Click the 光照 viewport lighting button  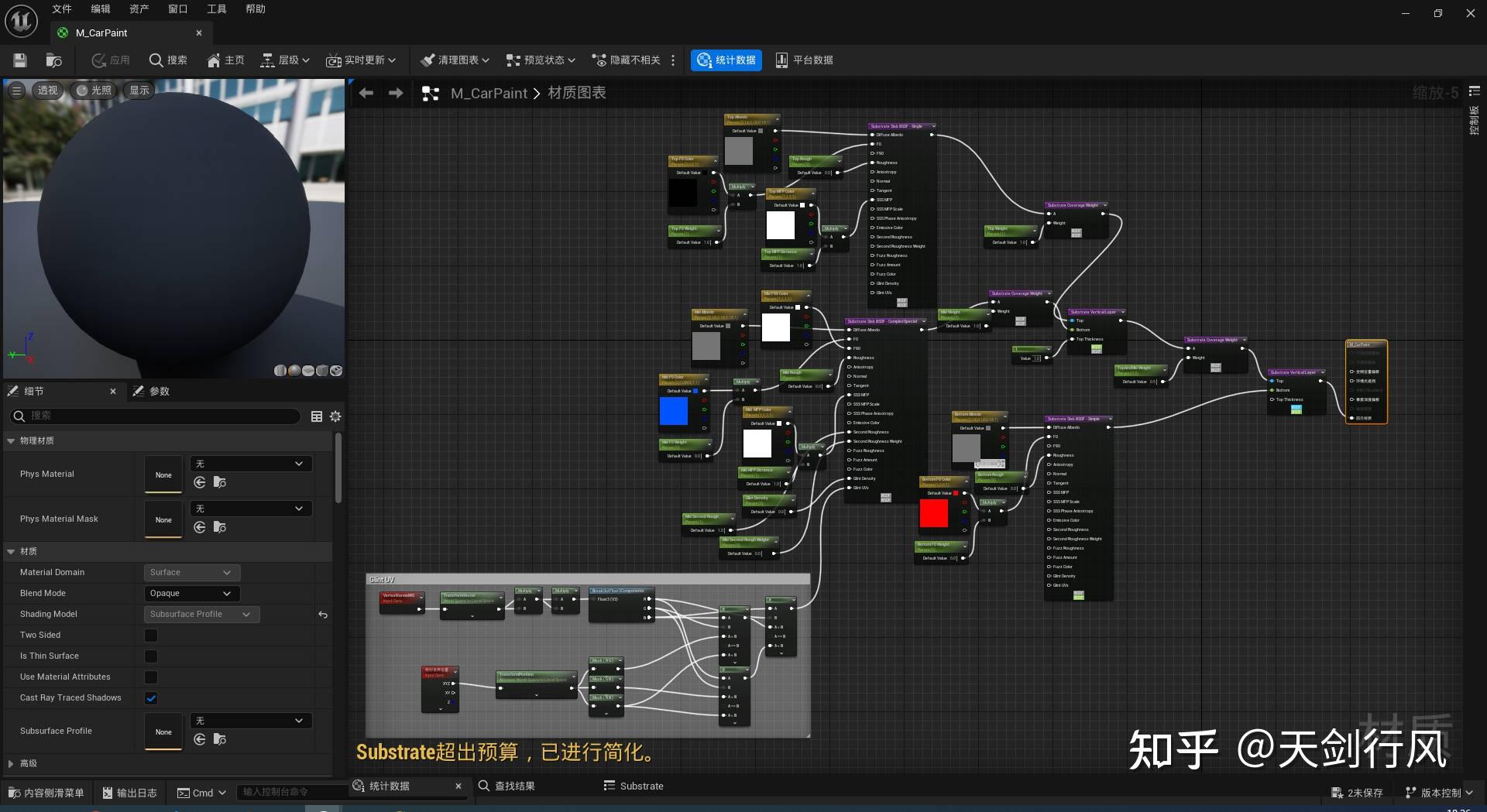click(x=94, y=91)
